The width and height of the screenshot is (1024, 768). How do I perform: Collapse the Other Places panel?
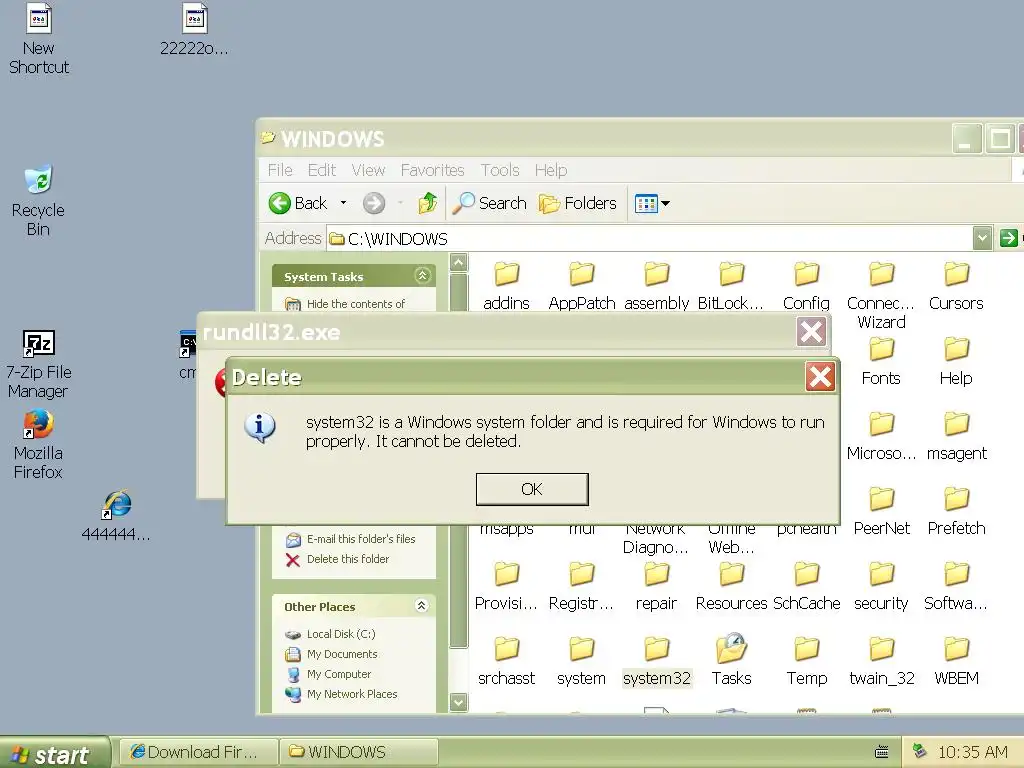[421, 605]
